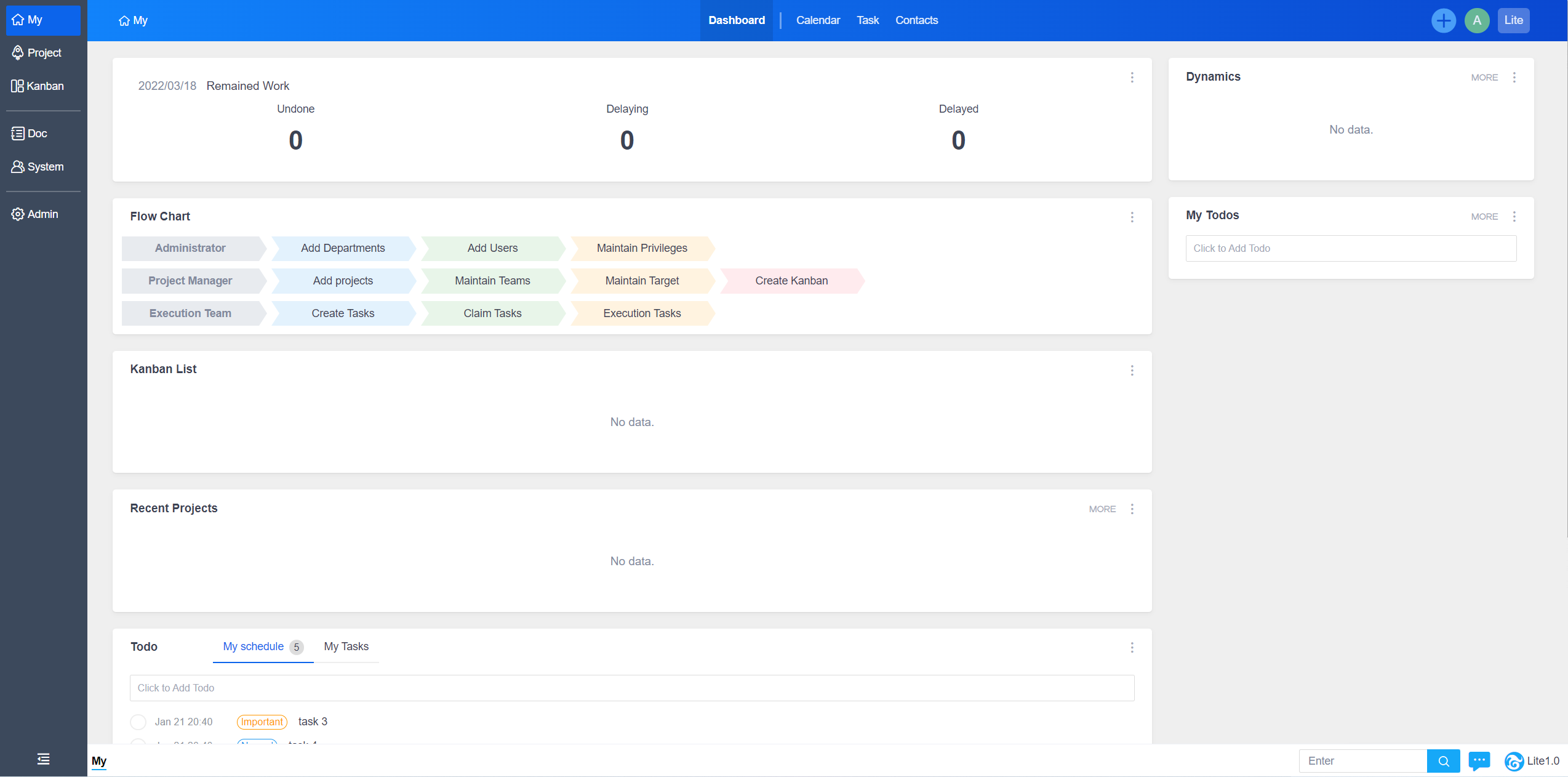The height and width of the screenshot is (777, 1568).
Task: Click the Add projects flow step
Action: coord(343,281)
